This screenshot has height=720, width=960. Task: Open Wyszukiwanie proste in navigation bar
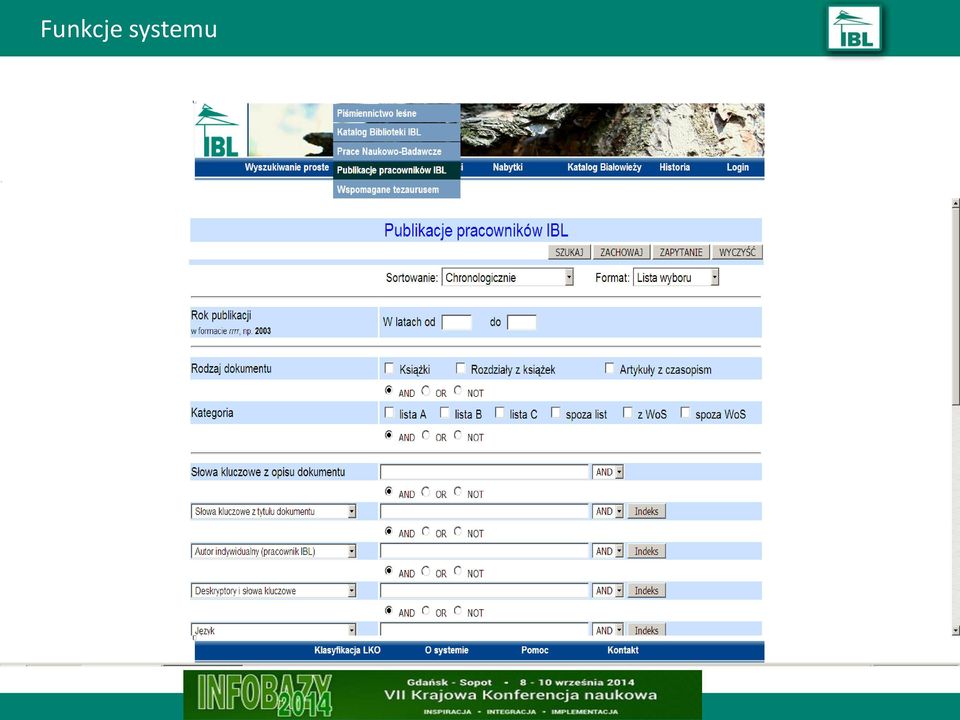(x=287, y=167)
